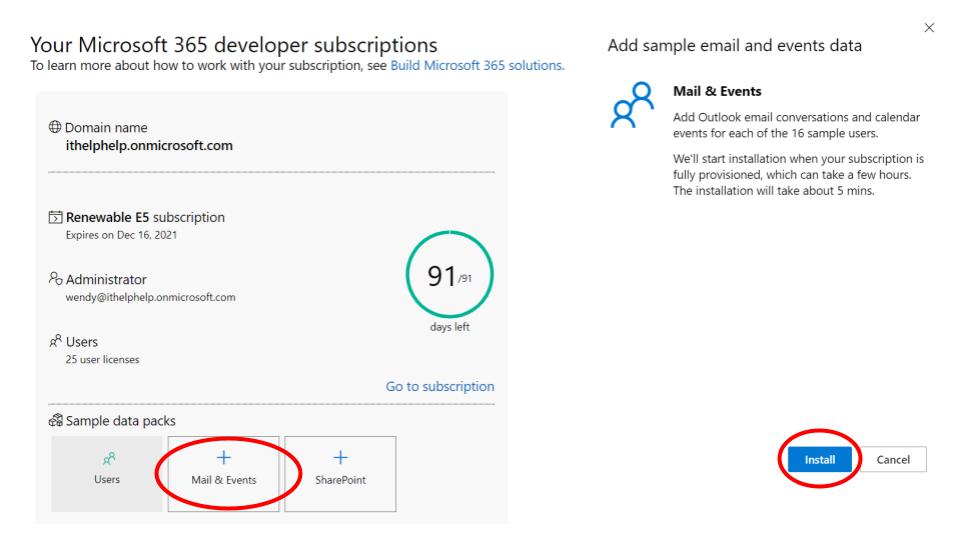Click the Install button
This screenshot has height=540, width=960.
coord(819,460)
